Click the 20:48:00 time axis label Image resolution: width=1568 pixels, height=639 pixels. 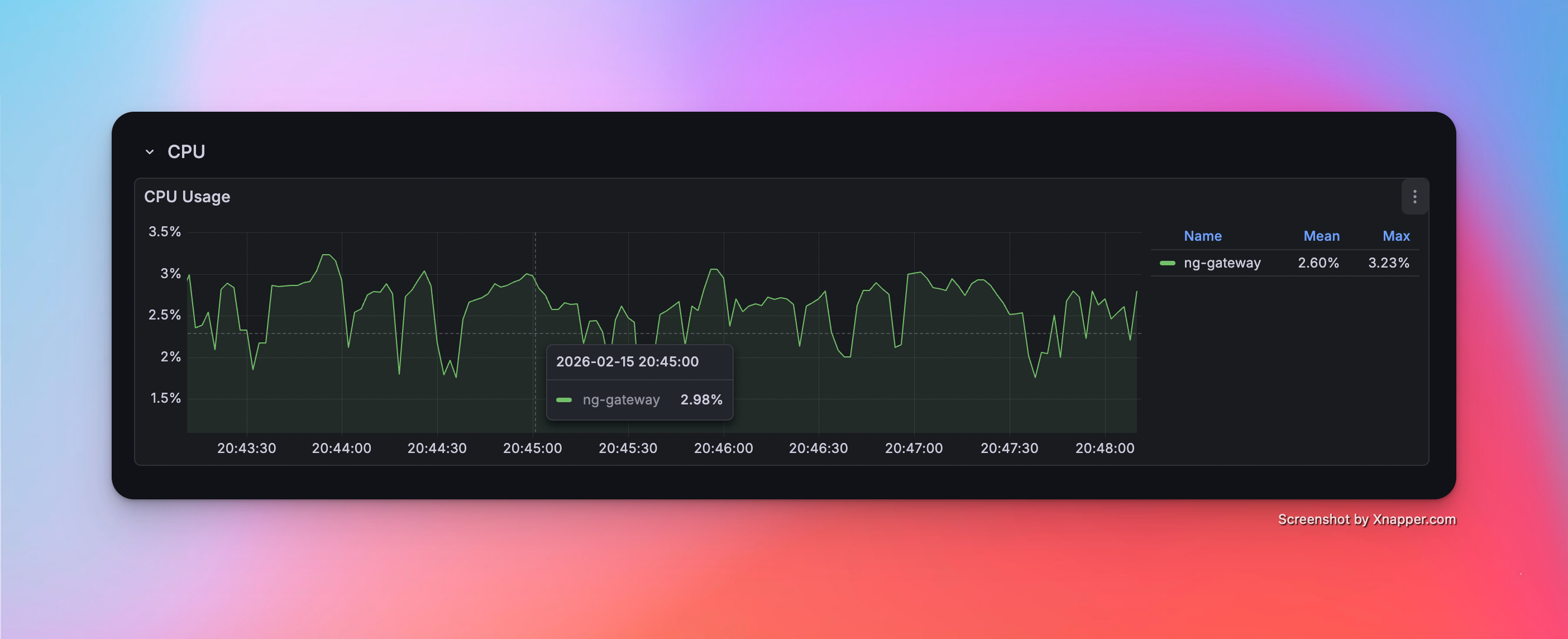1104,449
